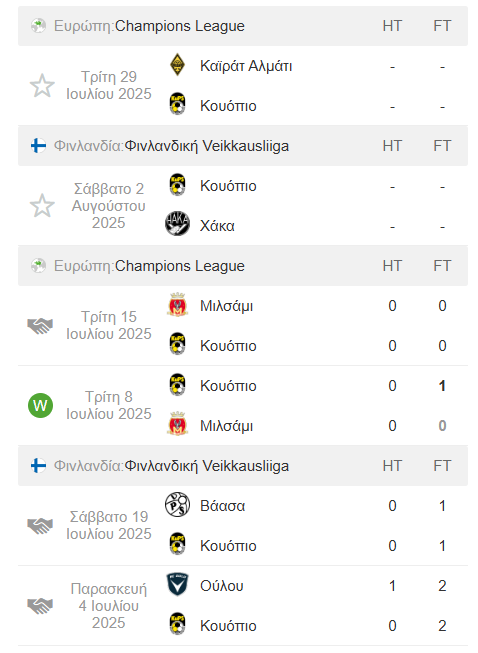This screenshot has width=478, height=653.
Task: Click the Finland flag in first Veikkausliiga header
Action: point(38,146)
